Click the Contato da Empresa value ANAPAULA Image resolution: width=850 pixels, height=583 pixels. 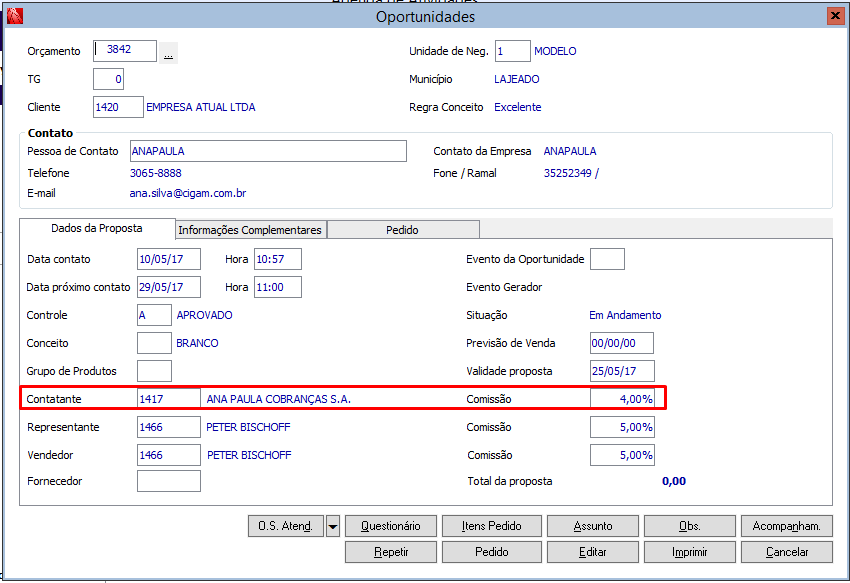[570, 151]
